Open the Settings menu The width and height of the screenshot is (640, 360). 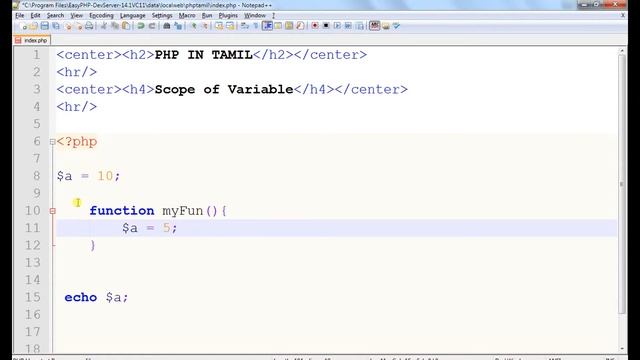tap(162, 16)
